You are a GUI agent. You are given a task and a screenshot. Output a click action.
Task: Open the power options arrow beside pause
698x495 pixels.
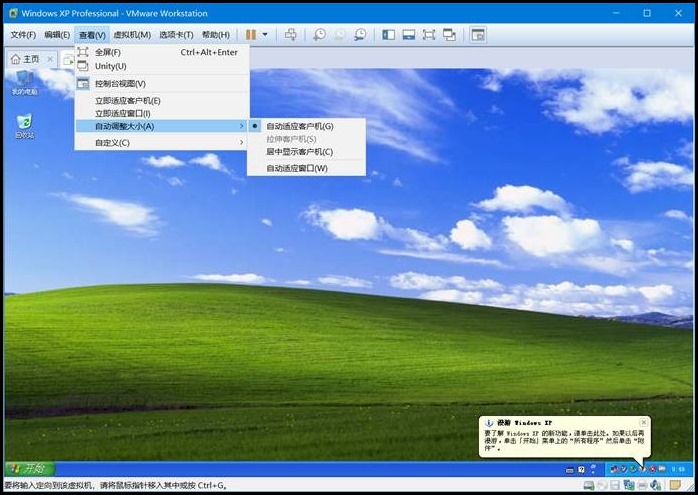pyautogui.click(x=265, y=35)
